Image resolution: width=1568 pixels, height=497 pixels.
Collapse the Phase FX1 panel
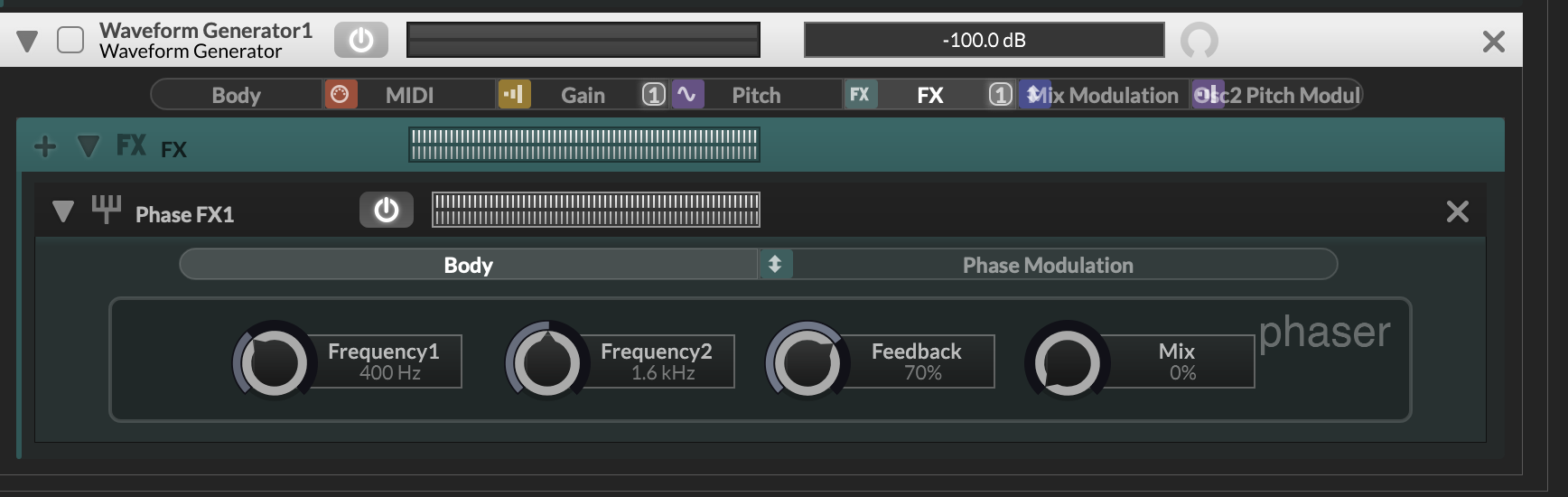[62, 211]
